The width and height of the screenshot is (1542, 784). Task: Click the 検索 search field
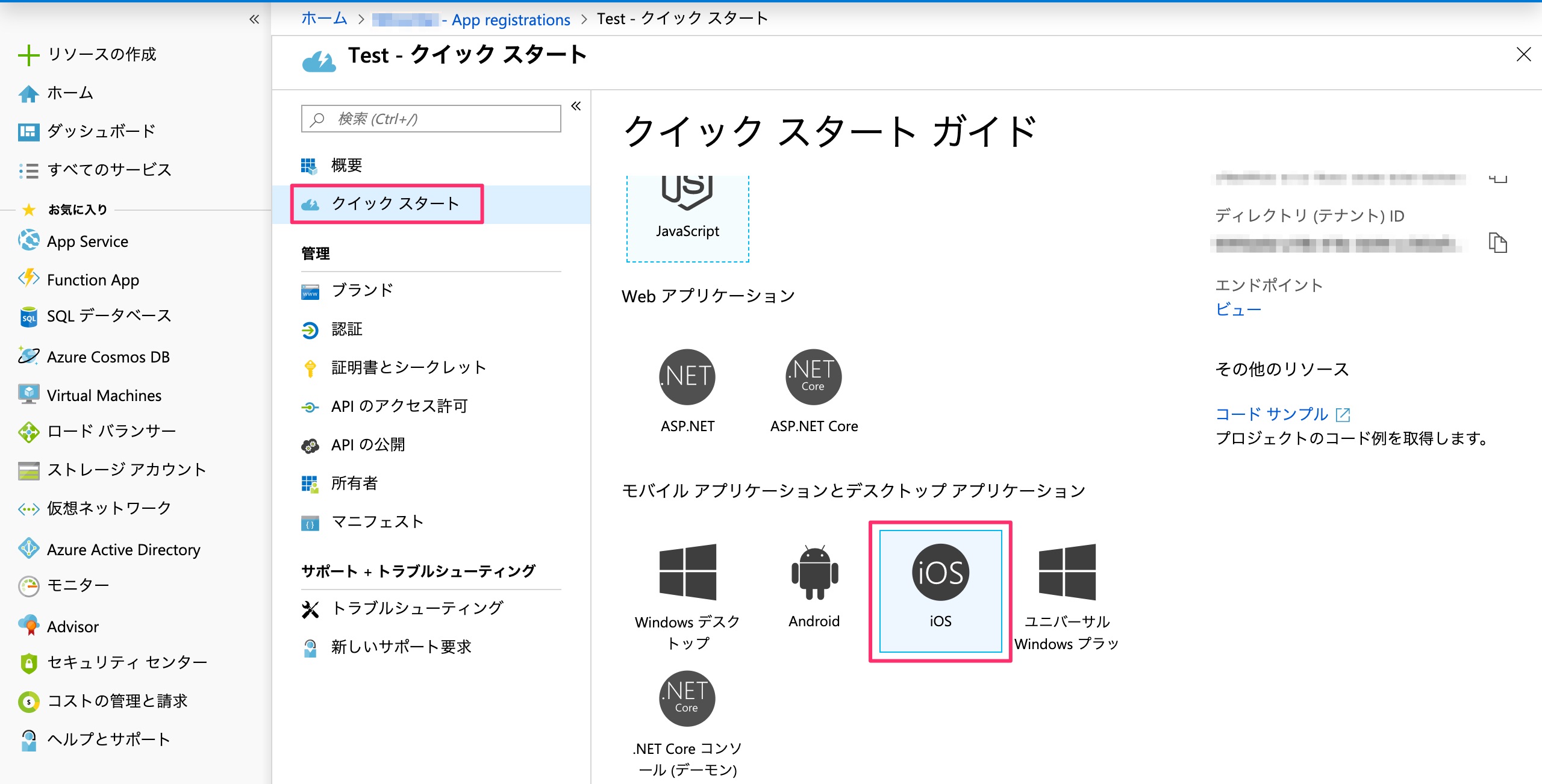pos(430,118)
